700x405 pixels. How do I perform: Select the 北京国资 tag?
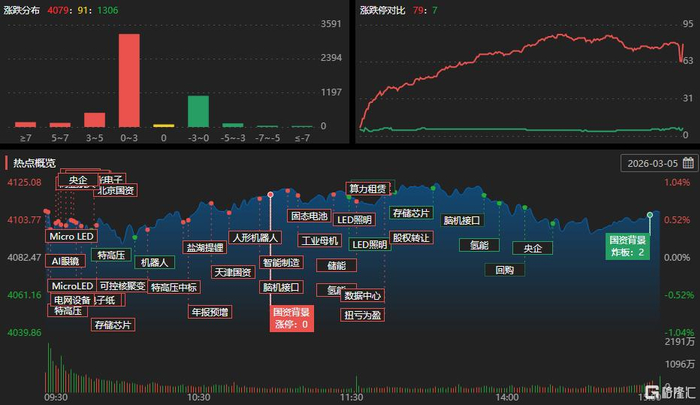point(116,190)
